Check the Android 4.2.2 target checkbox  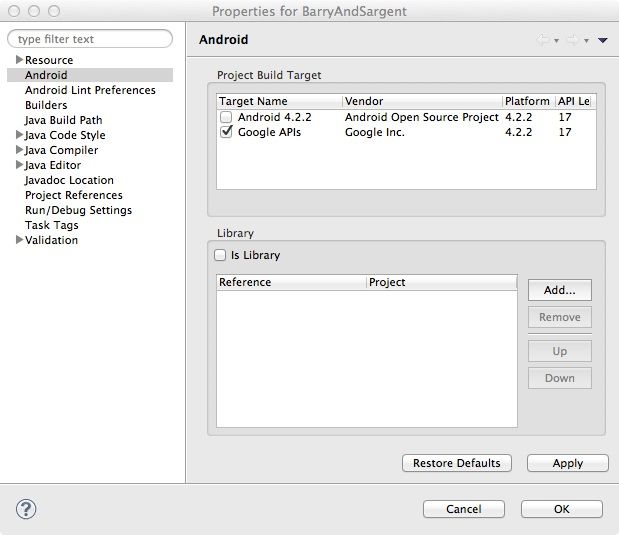[x=226, y=117]
